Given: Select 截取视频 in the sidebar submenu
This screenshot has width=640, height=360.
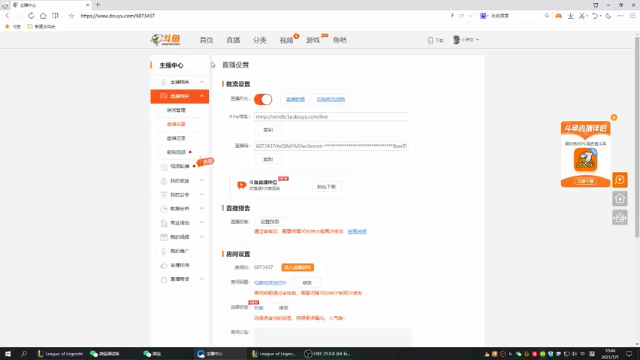Looking at the screenshot, I should tap(176, 152).
